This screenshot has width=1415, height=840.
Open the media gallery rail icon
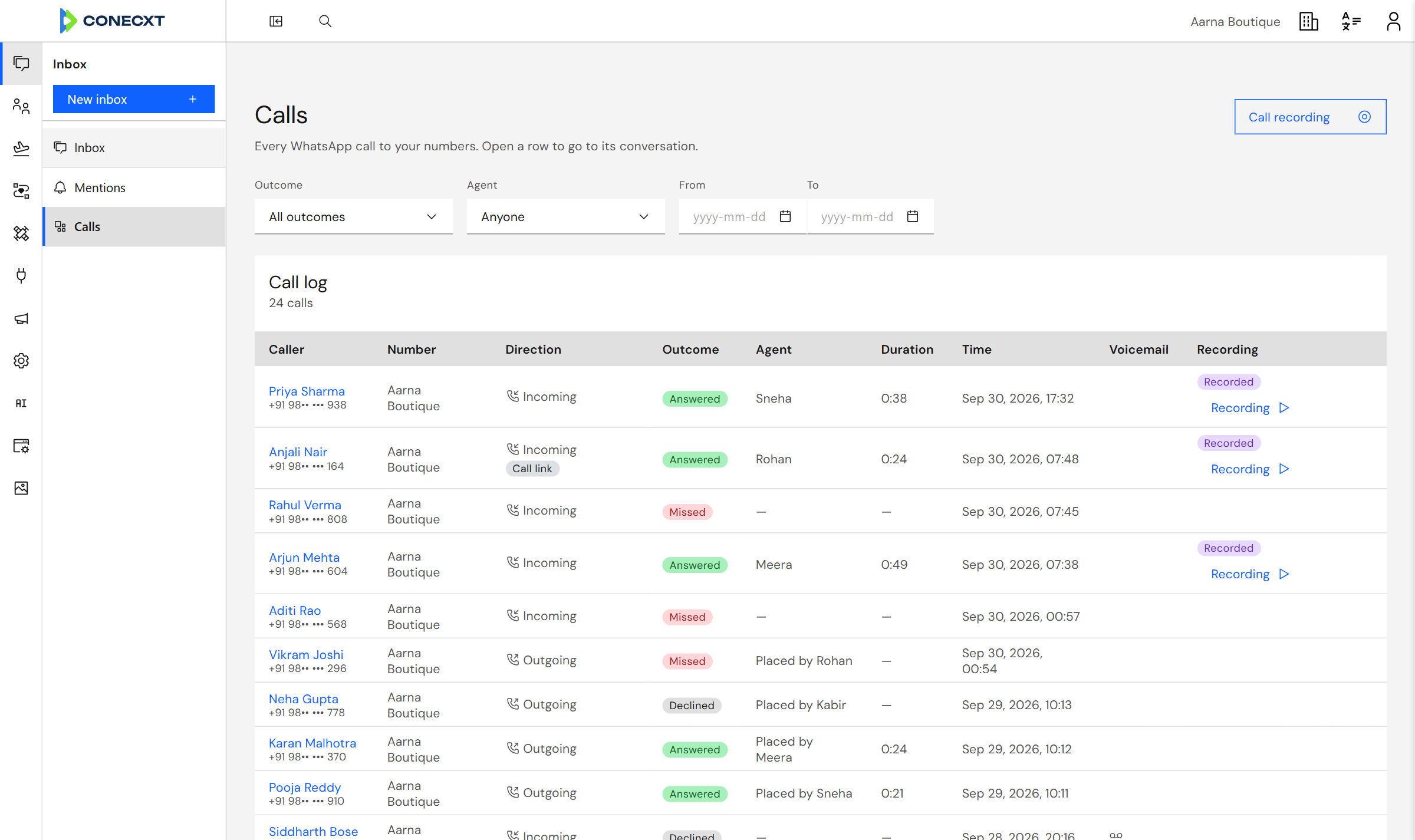click(21, 488)
